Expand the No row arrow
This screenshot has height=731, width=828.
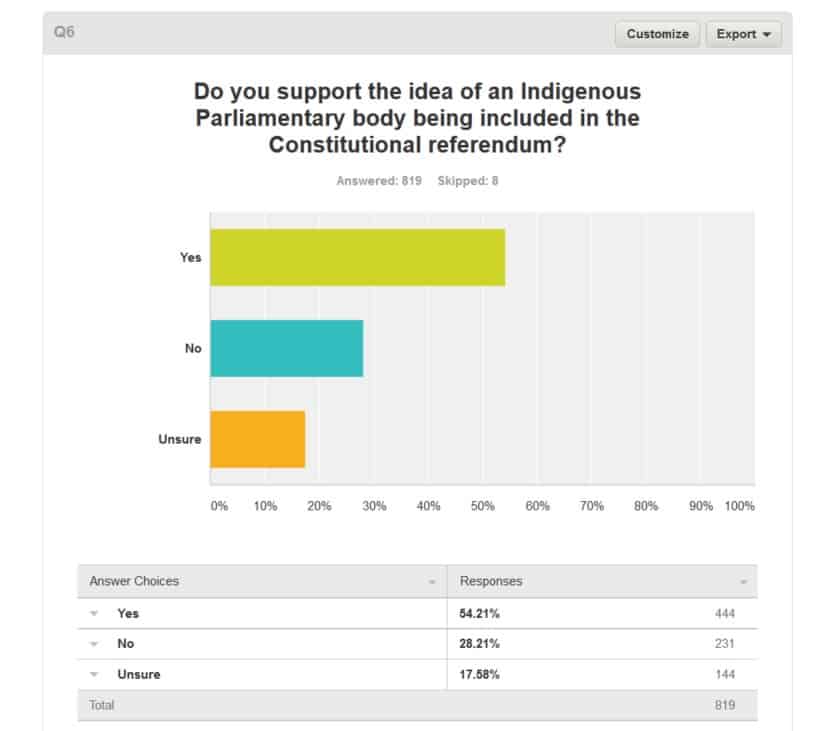point(94,644)
